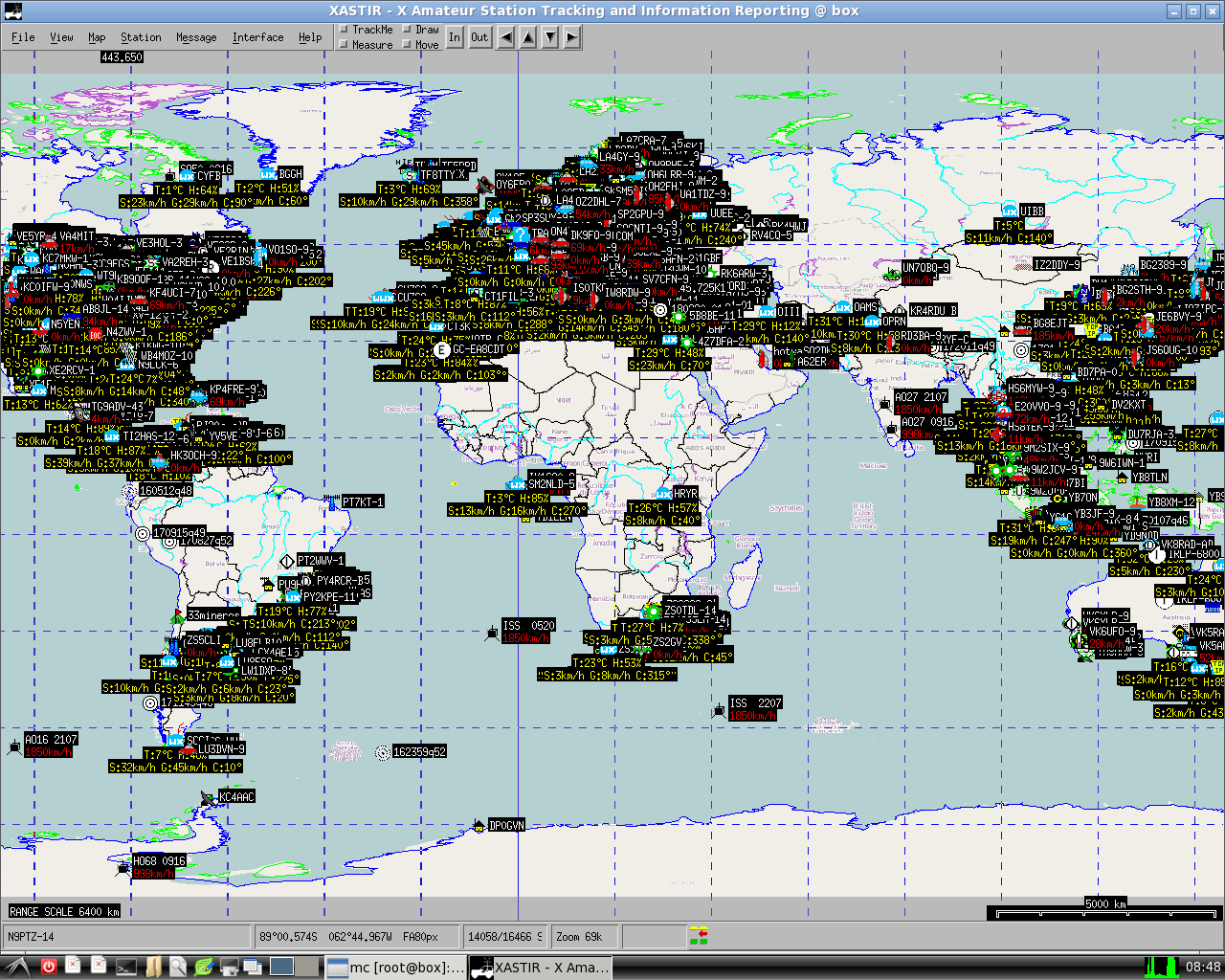Open the magnifier search icon in taskbar

point(178,968)
